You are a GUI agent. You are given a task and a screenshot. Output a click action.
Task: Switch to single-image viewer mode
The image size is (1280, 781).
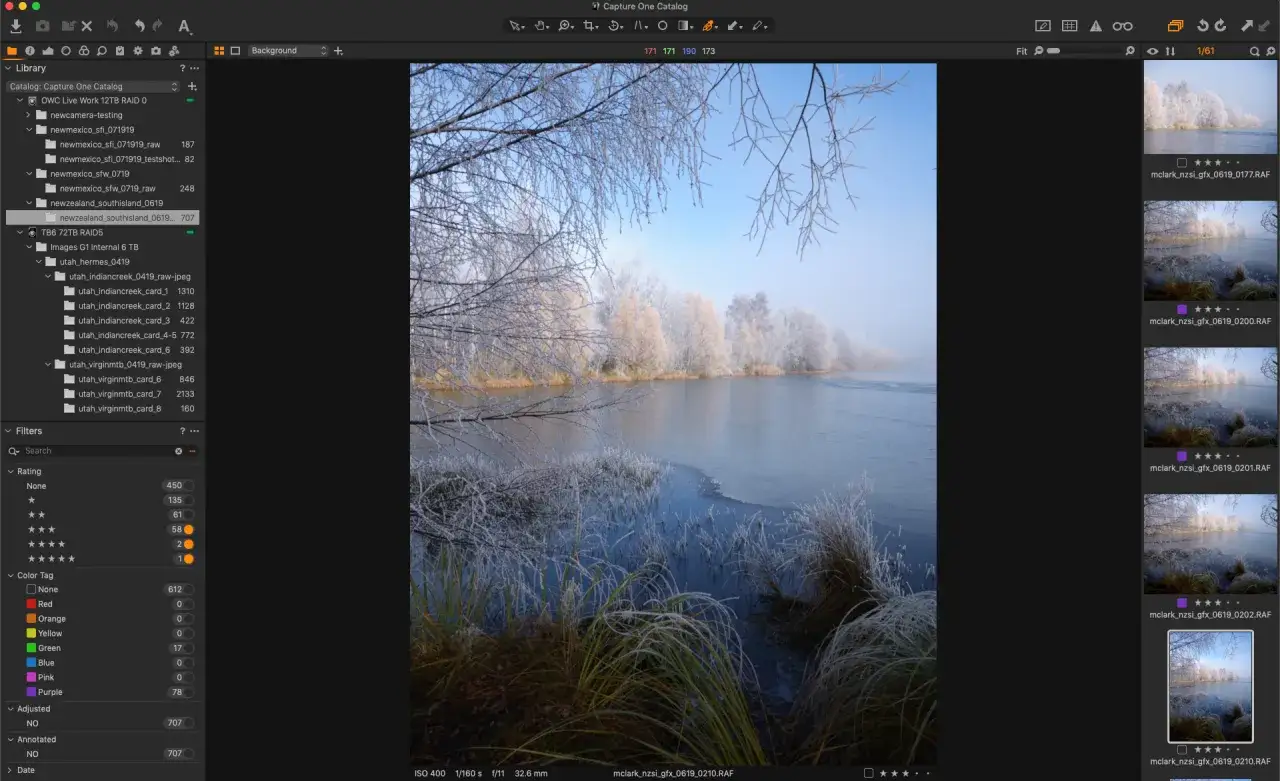[235, 50]
